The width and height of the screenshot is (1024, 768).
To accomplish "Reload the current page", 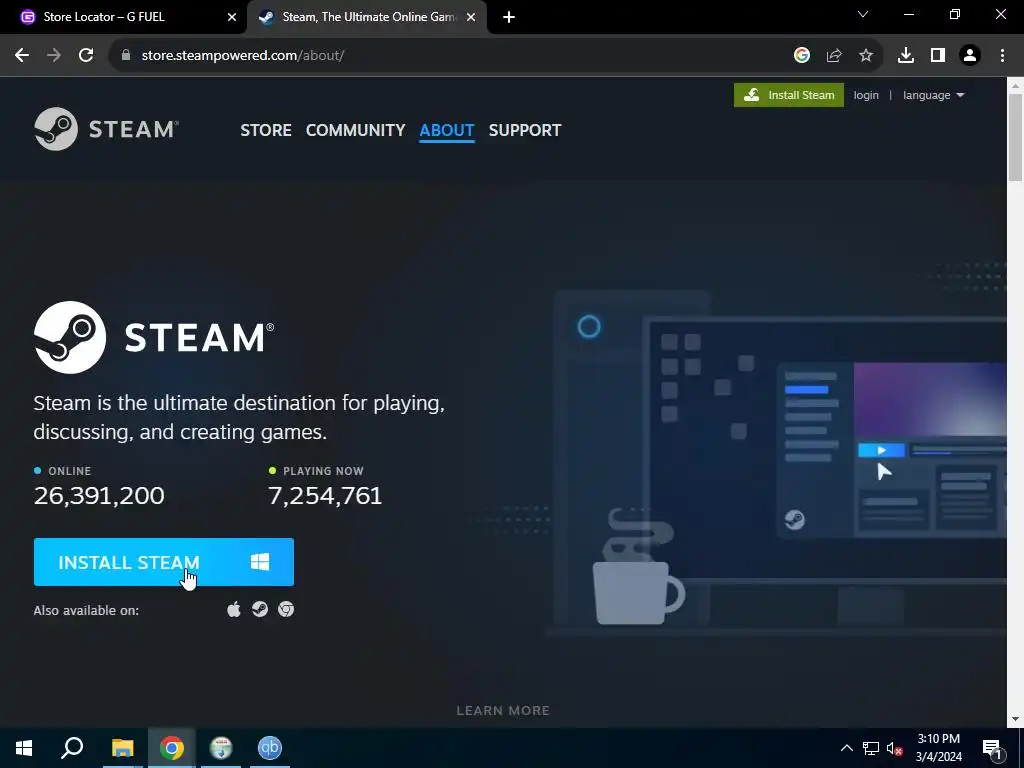I will (x=86, y=56).
